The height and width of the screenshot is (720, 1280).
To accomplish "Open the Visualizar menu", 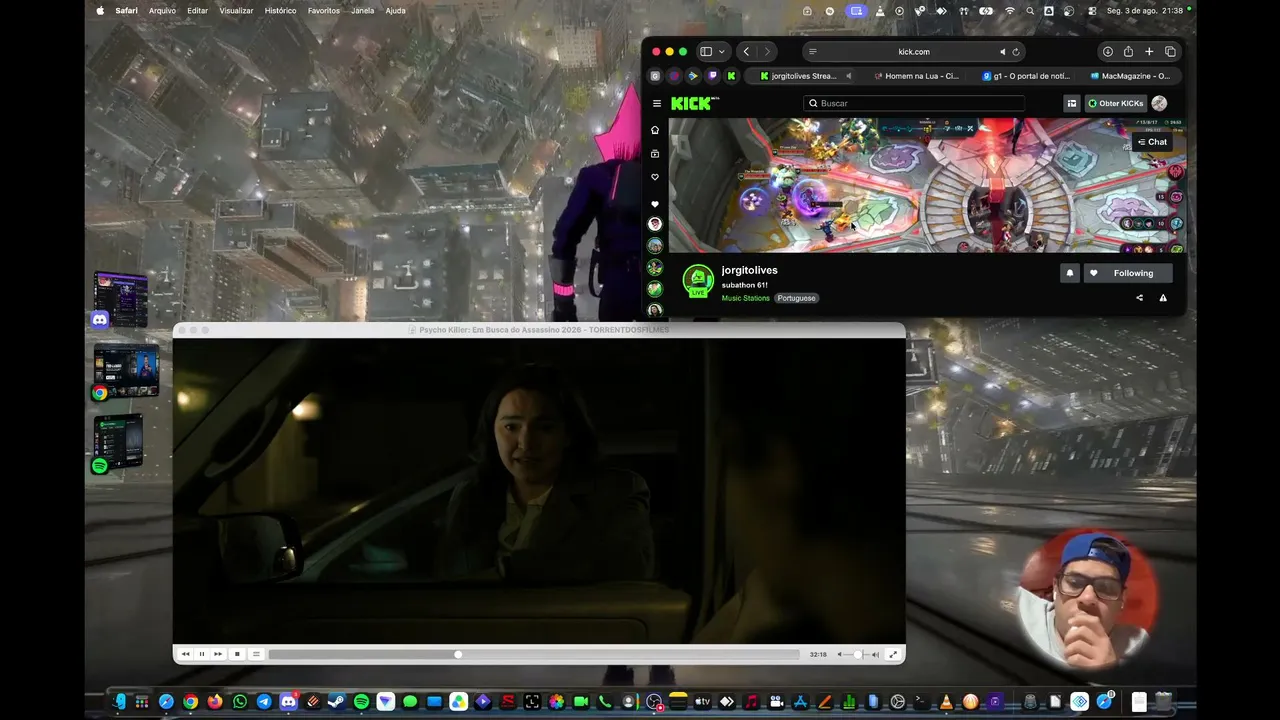I will point(236,10).
